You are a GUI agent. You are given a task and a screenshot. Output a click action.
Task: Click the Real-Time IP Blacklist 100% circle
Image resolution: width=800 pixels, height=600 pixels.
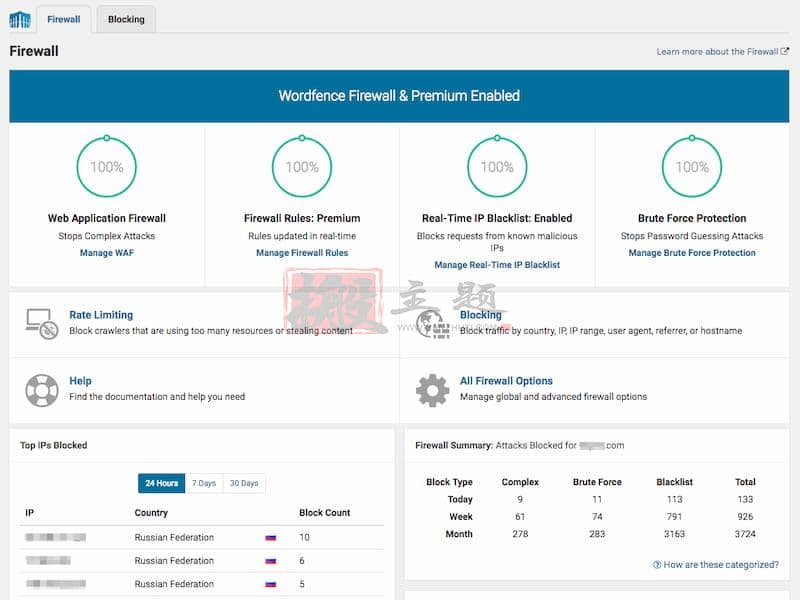click(497, 166)
